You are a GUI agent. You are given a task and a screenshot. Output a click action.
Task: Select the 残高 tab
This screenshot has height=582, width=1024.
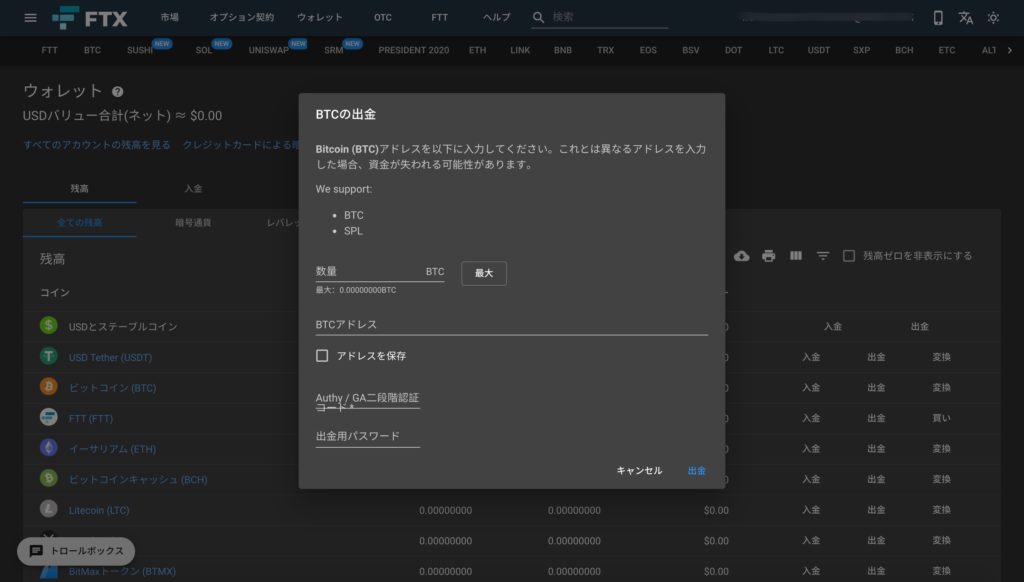point(80,189)
